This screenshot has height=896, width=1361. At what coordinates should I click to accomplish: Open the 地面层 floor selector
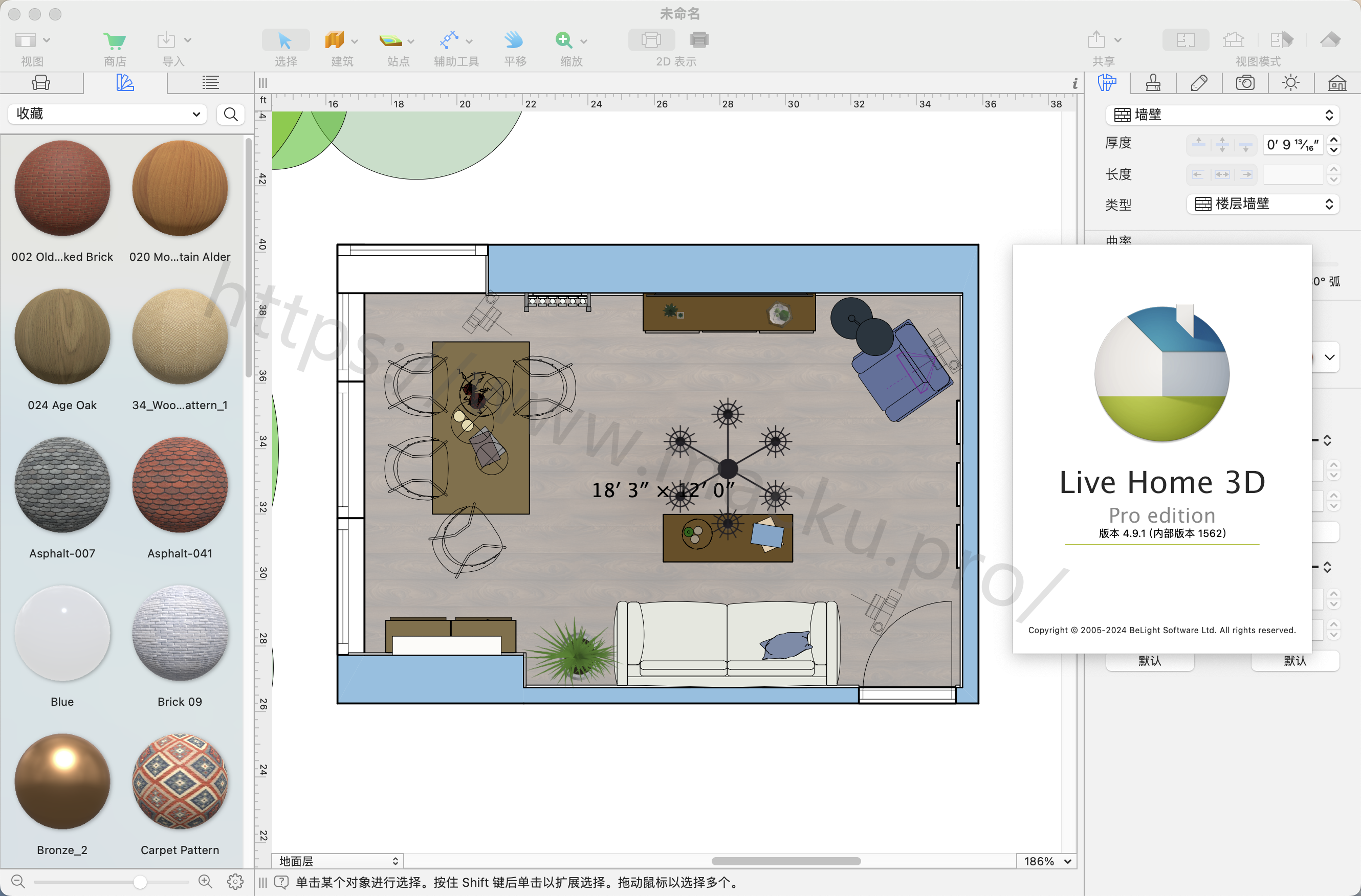(x=338, y=861)
